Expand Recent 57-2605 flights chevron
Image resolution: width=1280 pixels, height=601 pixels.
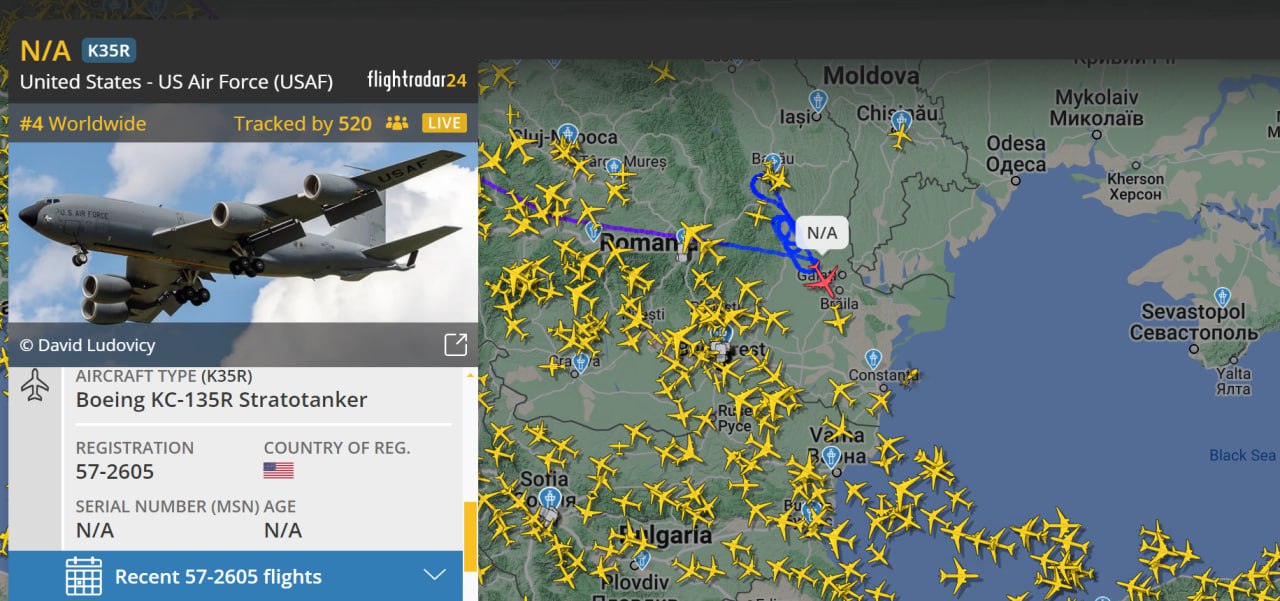pos(434,575)
